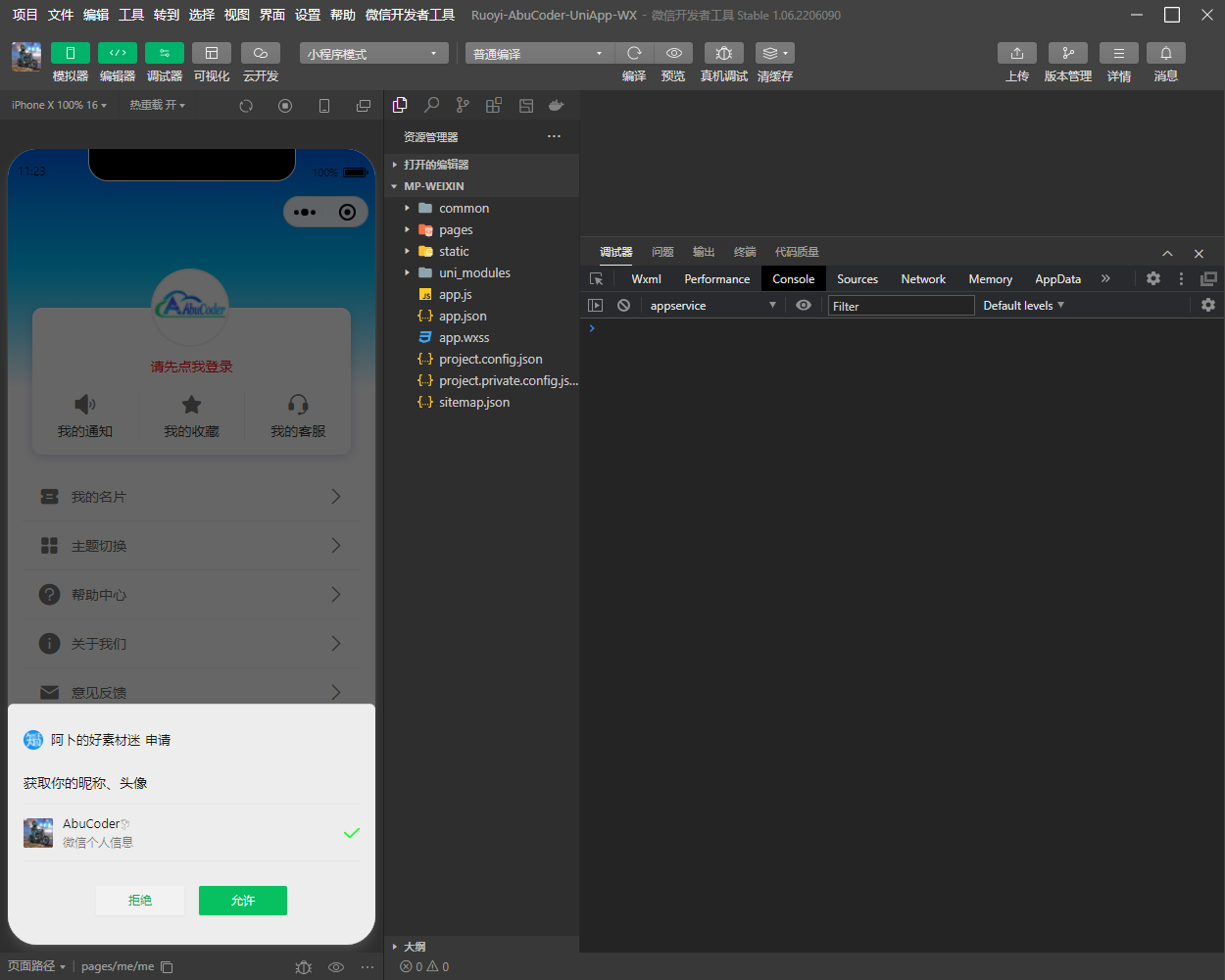The height and width of the screenshot is (980, 1225).
Task: Toggle the console sidebar
Action: coord(595,305)
